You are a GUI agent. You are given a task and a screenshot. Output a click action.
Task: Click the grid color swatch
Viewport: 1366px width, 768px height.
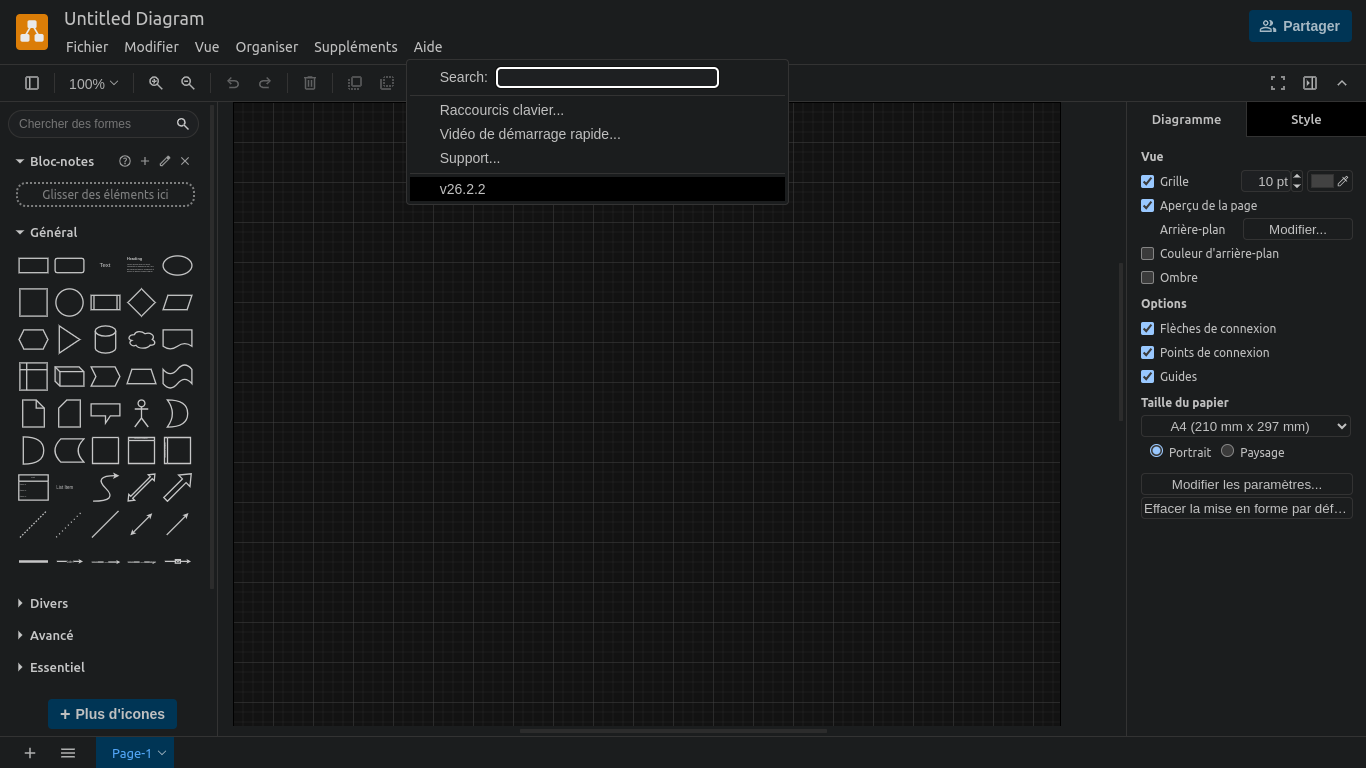[x=1322, y=181]
